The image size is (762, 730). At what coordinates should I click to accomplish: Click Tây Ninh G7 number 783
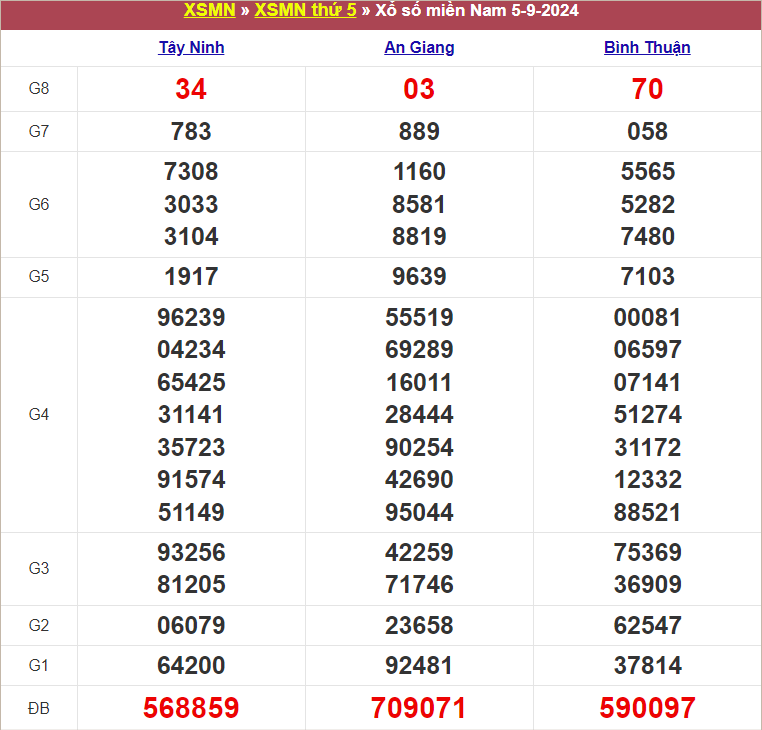click(191, 131)
